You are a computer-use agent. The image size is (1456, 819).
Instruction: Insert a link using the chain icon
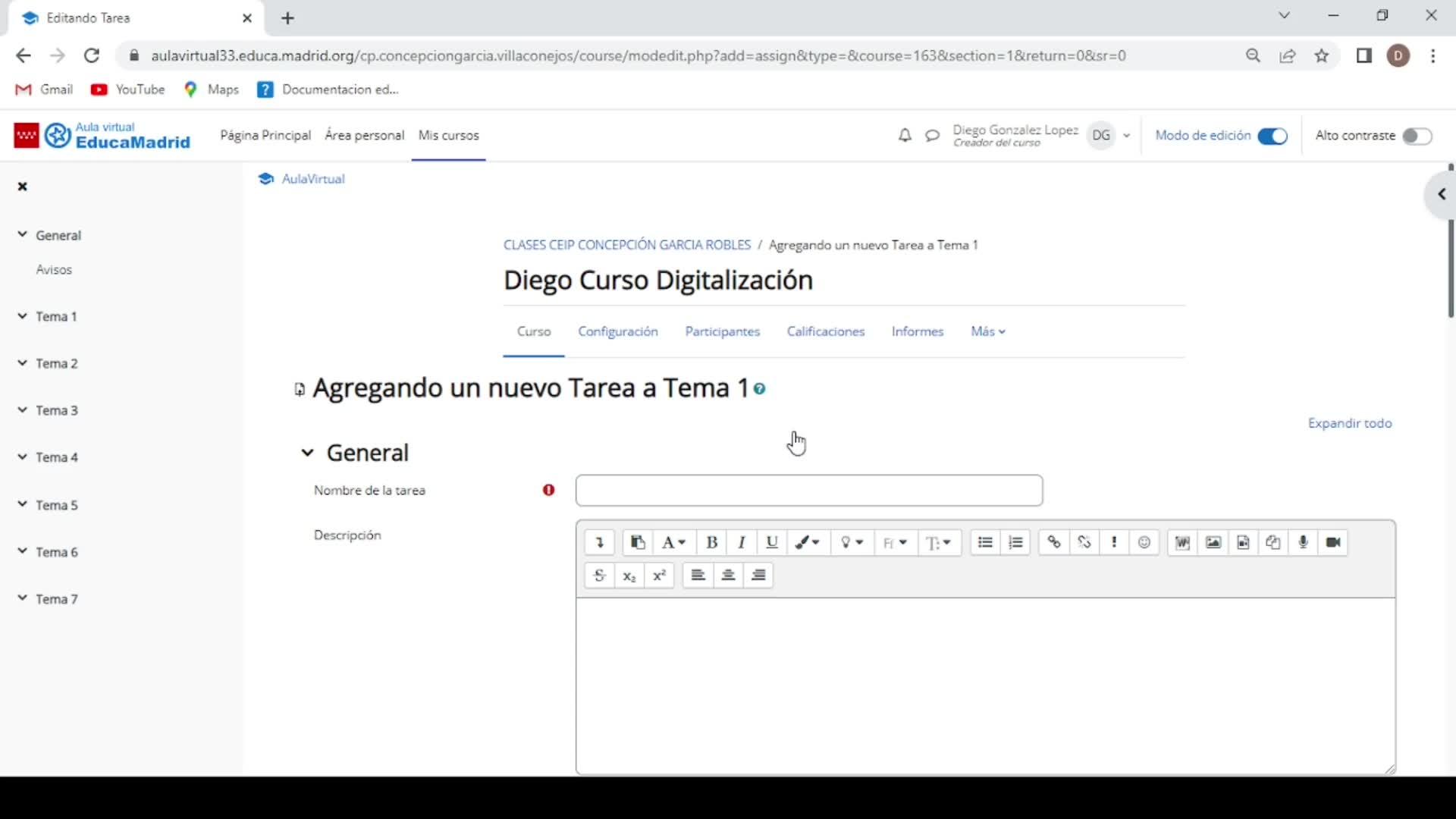click(1054, 542)
